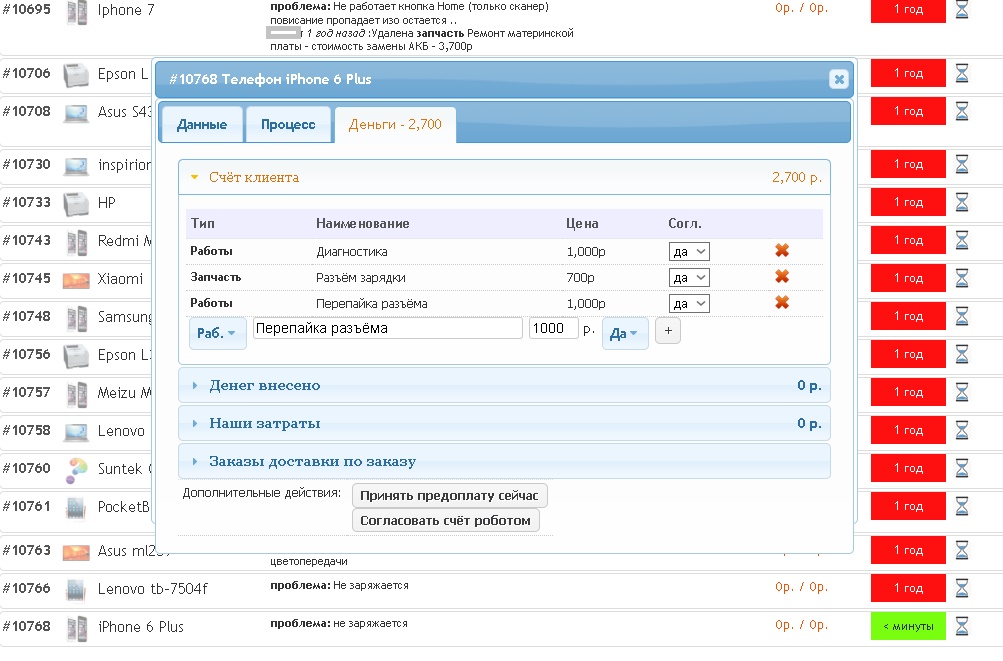
Task: Click Согласовать счёт роботом button
Action: (446, 520)
